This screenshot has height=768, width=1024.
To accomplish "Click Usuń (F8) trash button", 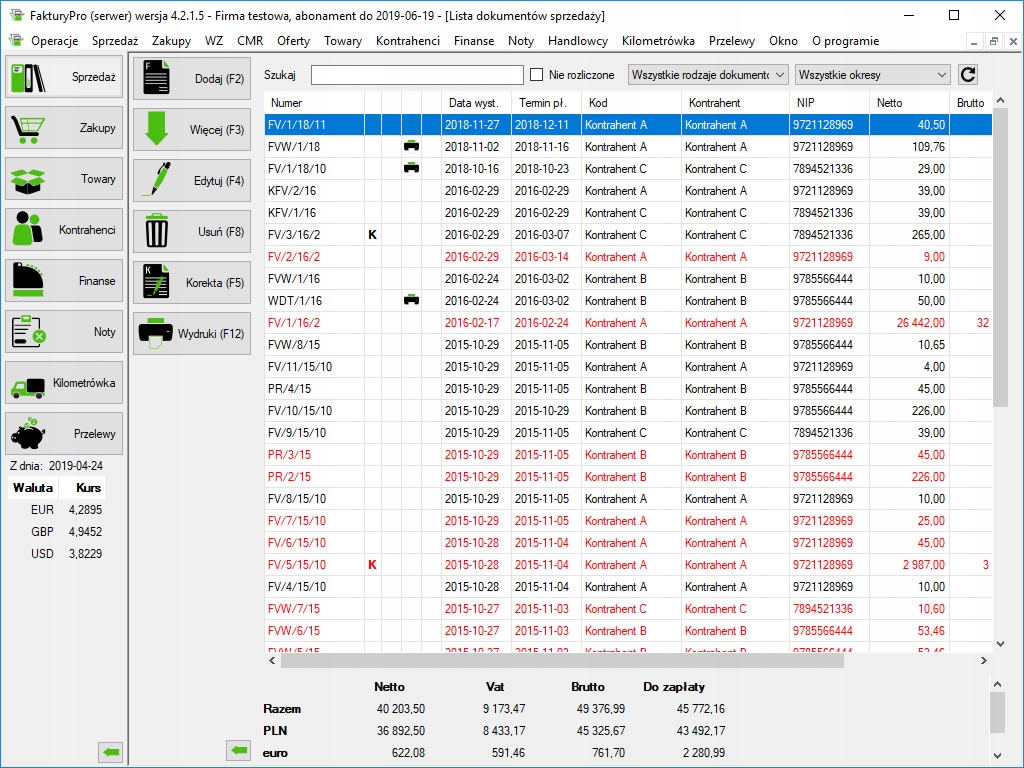I will coord(192,232).
